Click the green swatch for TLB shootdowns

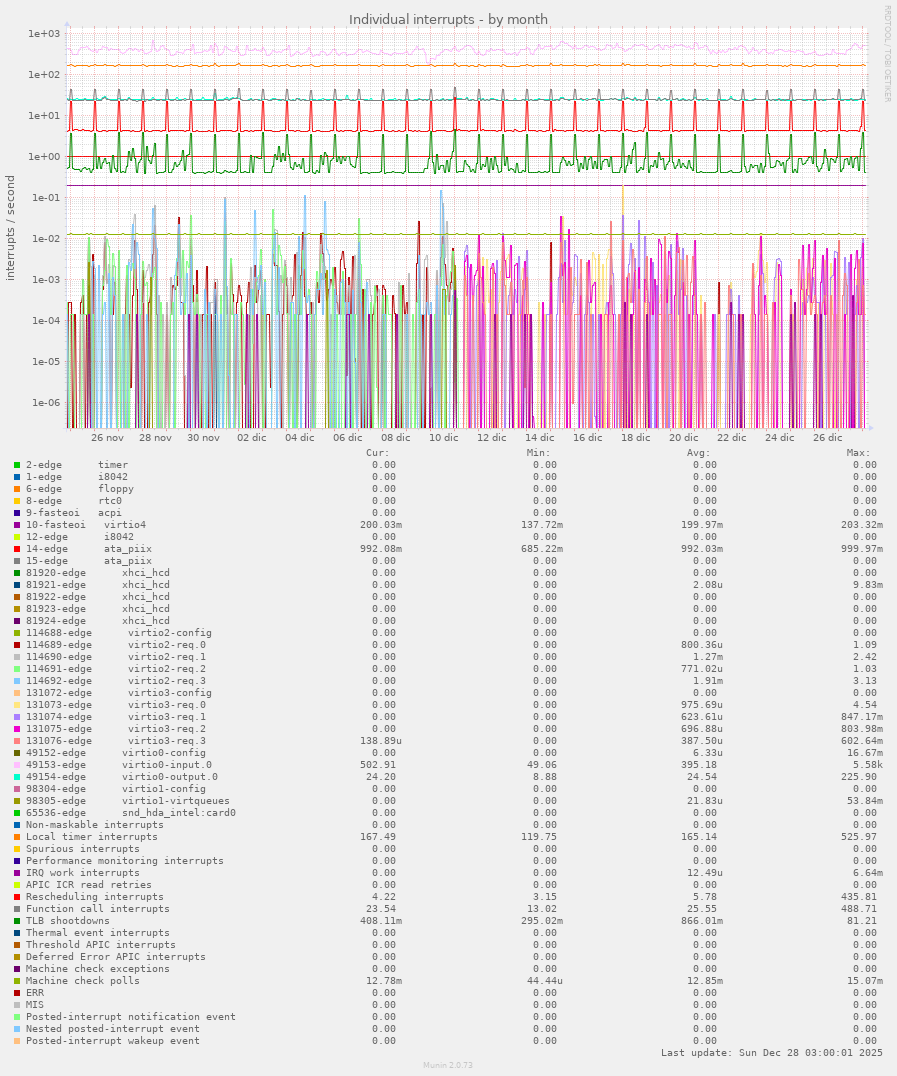pyautogui.click(x=17, y=921)
